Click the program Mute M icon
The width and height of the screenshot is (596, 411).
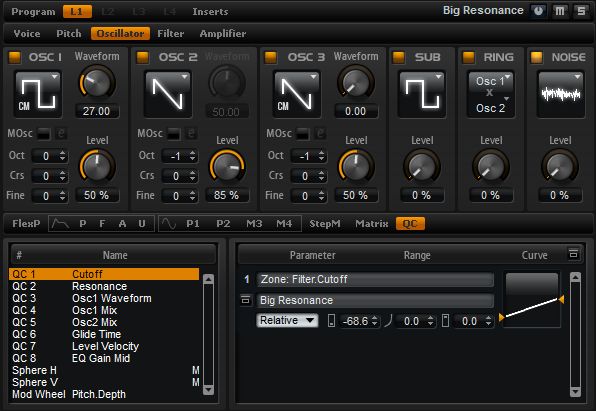point(560,11)
